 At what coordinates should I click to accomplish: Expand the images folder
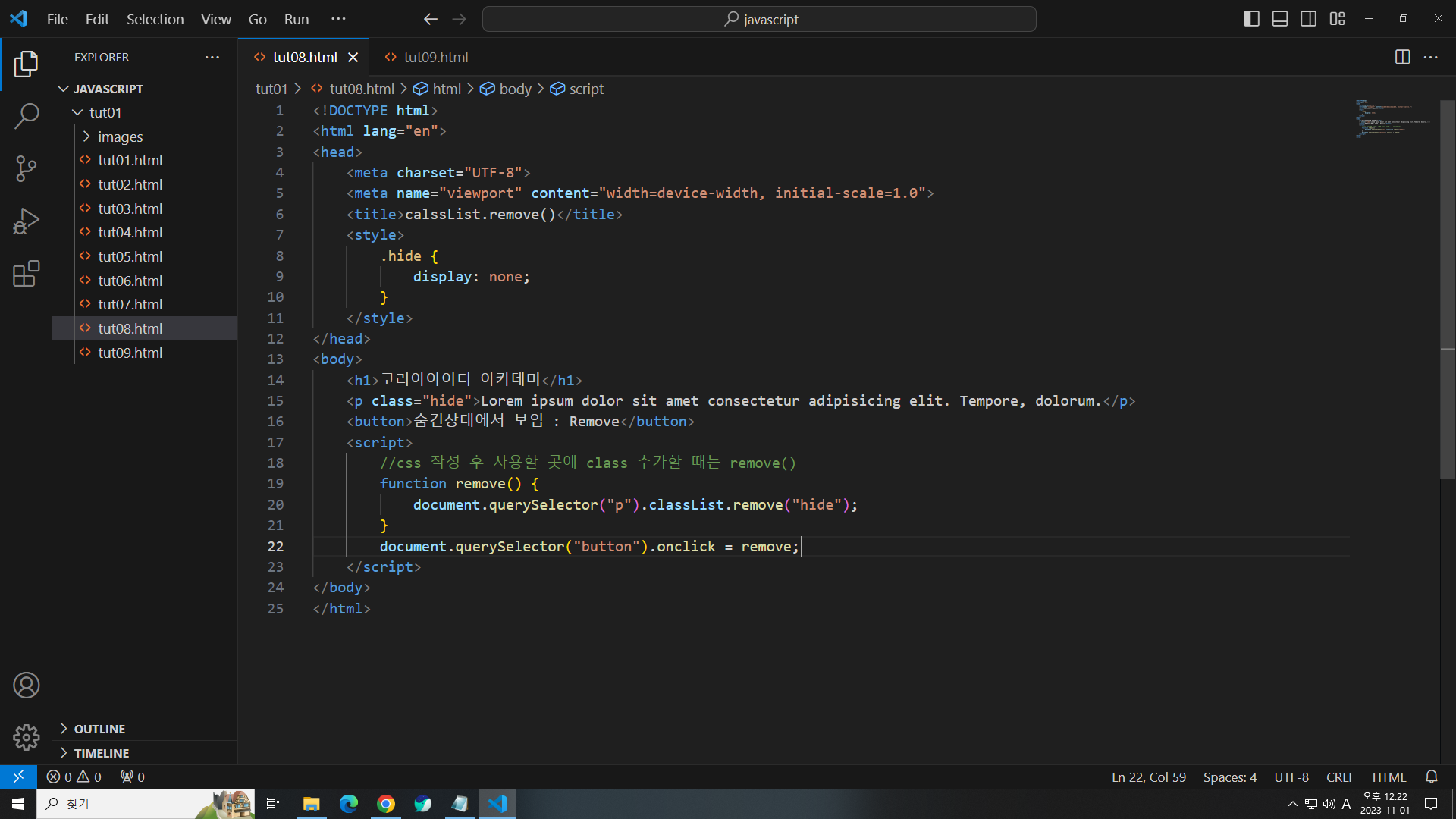120,136
